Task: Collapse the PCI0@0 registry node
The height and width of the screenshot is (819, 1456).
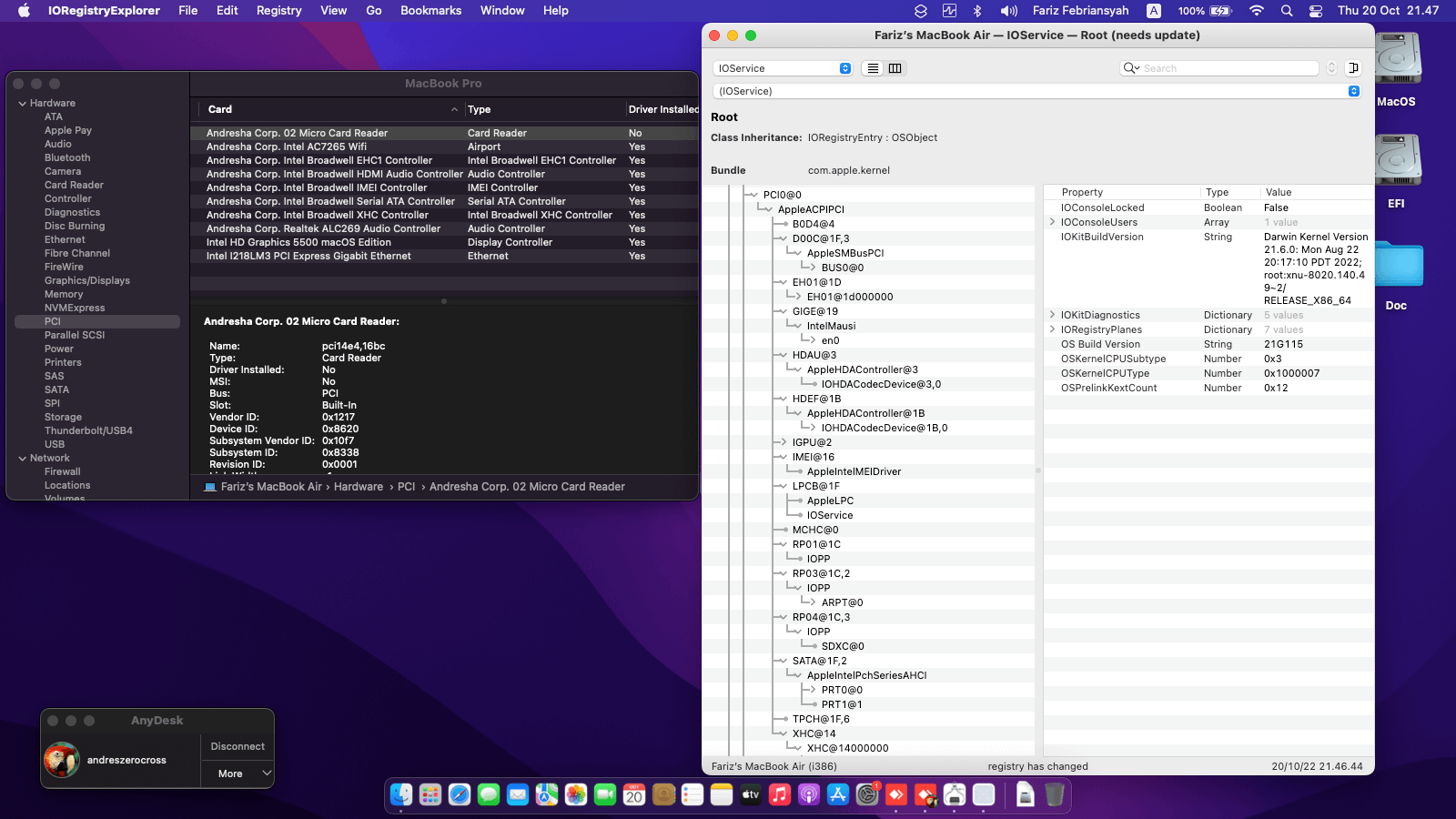Action: tap(753, 195)
